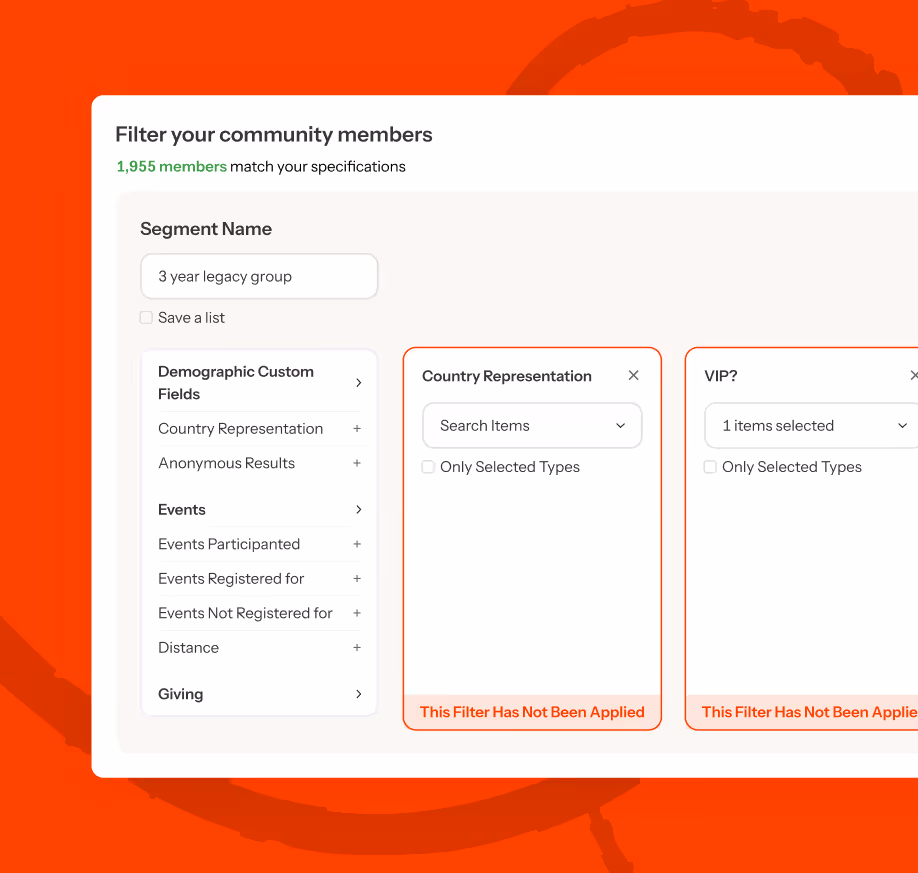This screenshot has height=873, width=918.
Task: Enable Only Selected Types in the VIP? card
Action: click(710, 467)
